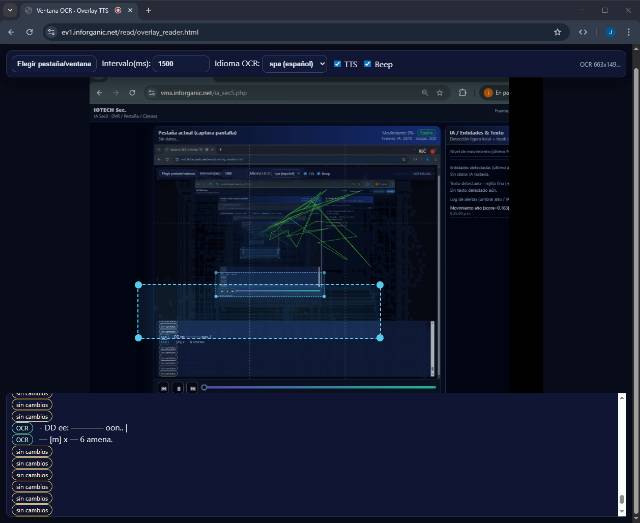Click the top-left selection region handle
This screenshot has height=523, width=640.
click(x=138, y=285)
